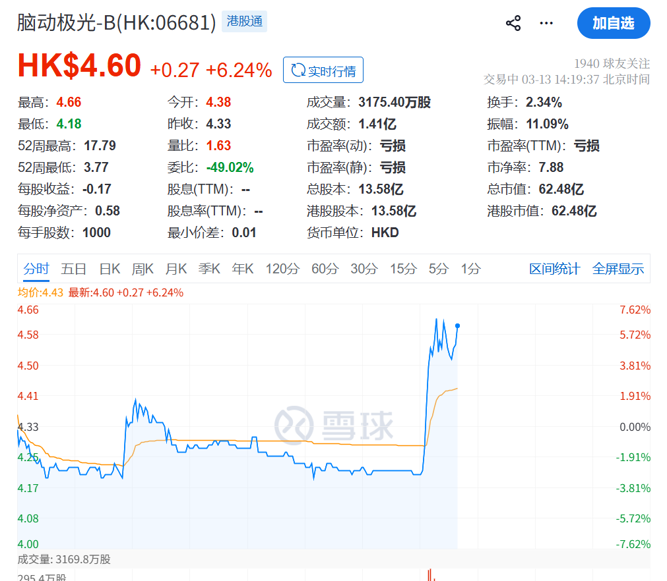Image resolution: width=667 pixels, height=581 pixels.
Task: Switch to the 120分 interval
Action: coord(283,268)
